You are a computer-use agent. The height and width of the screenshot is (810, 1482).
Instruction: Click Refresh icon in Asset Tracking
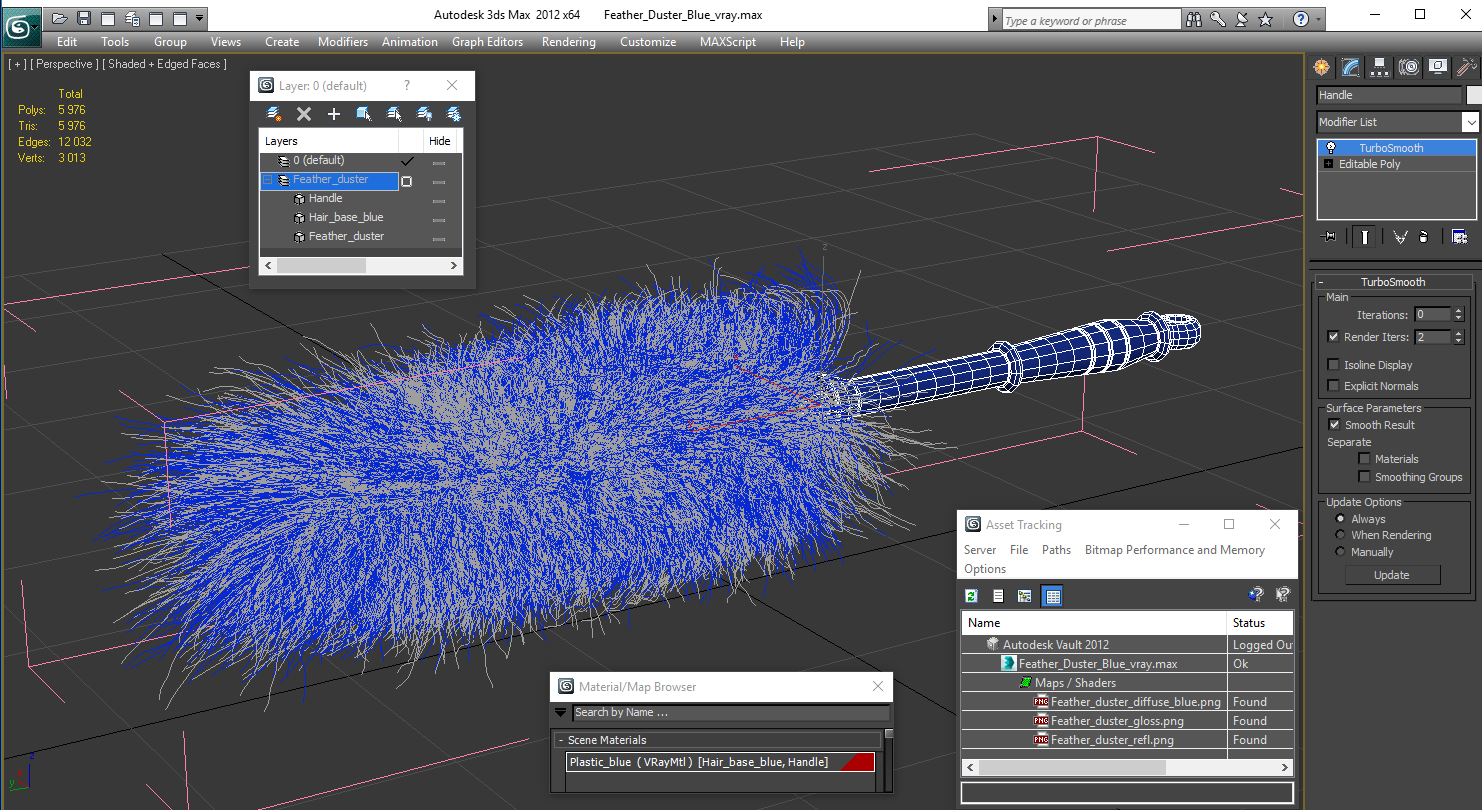coord(971,596)
